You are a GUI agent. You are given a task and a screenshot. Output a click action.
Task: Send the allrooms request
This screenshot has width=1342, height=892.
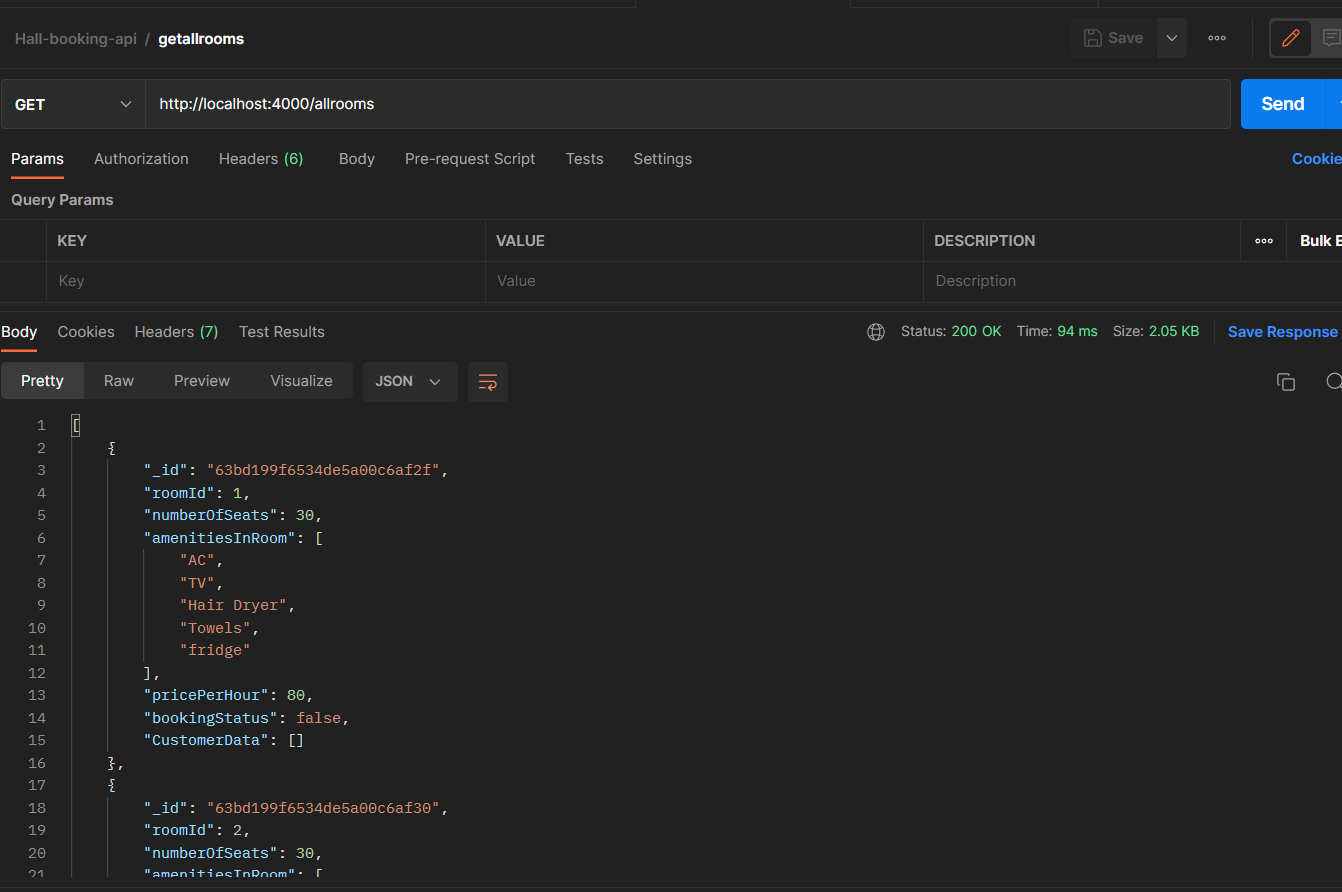1281,103
